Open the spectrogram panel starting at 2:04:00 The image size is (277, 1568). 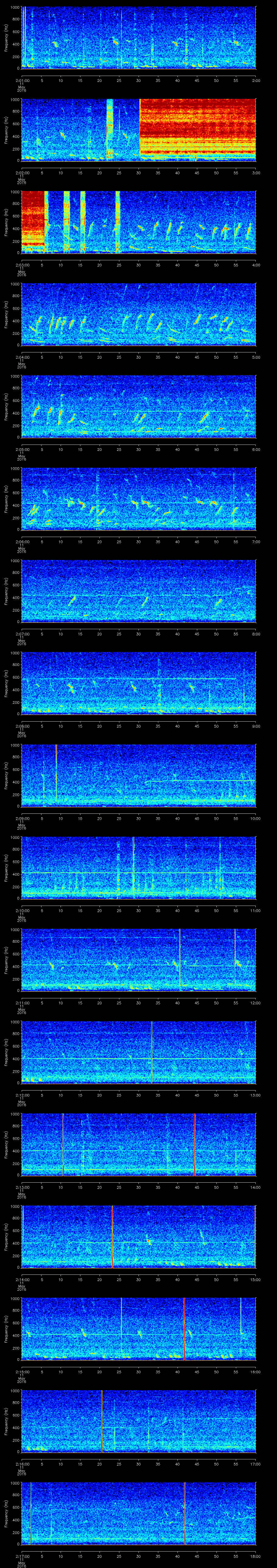[139, 314]
